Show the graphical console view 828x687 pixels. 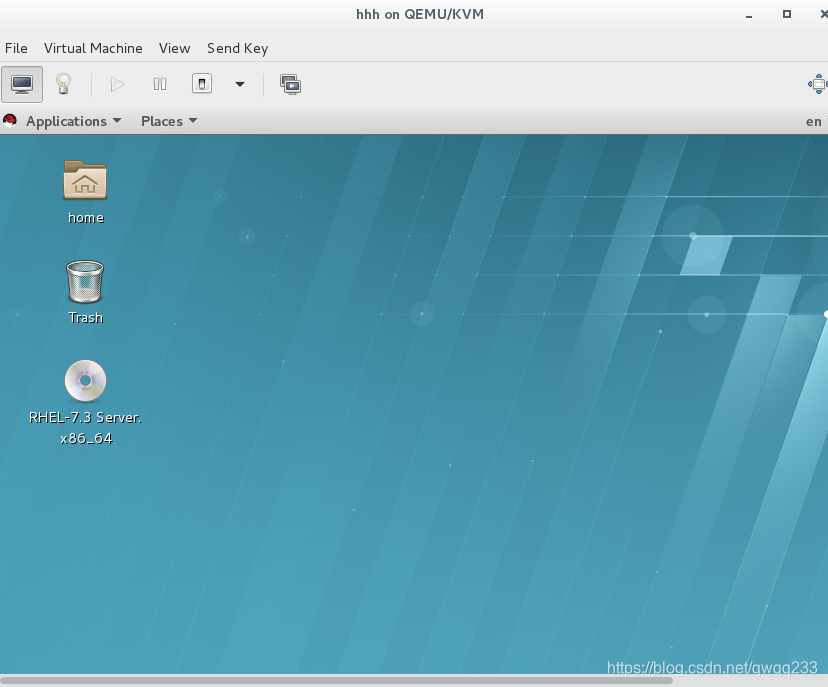pyautogui.click(x=22, y=84)
